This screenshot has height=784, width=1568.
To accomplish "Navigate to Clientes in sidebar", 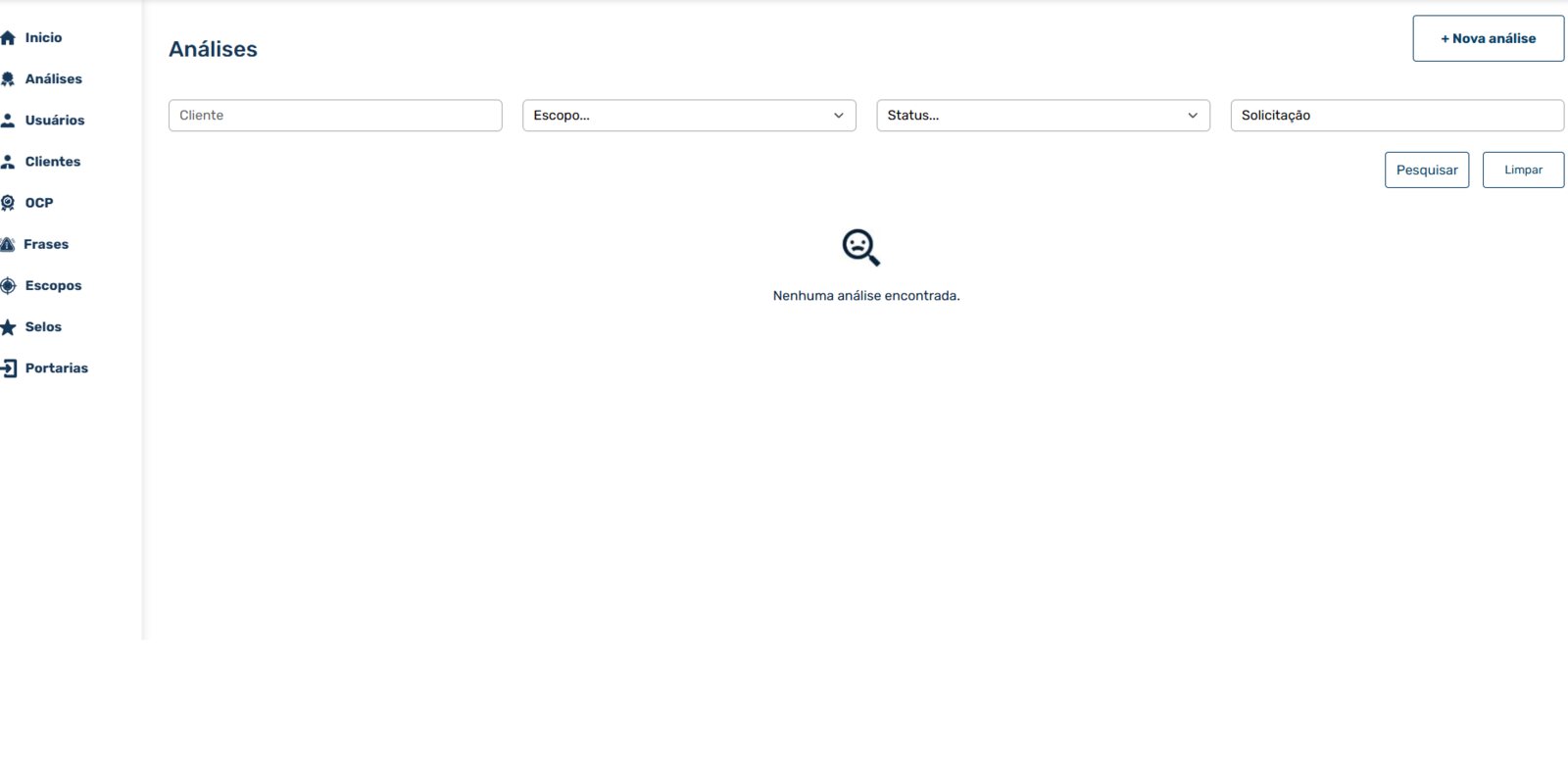I will point(53,161).
